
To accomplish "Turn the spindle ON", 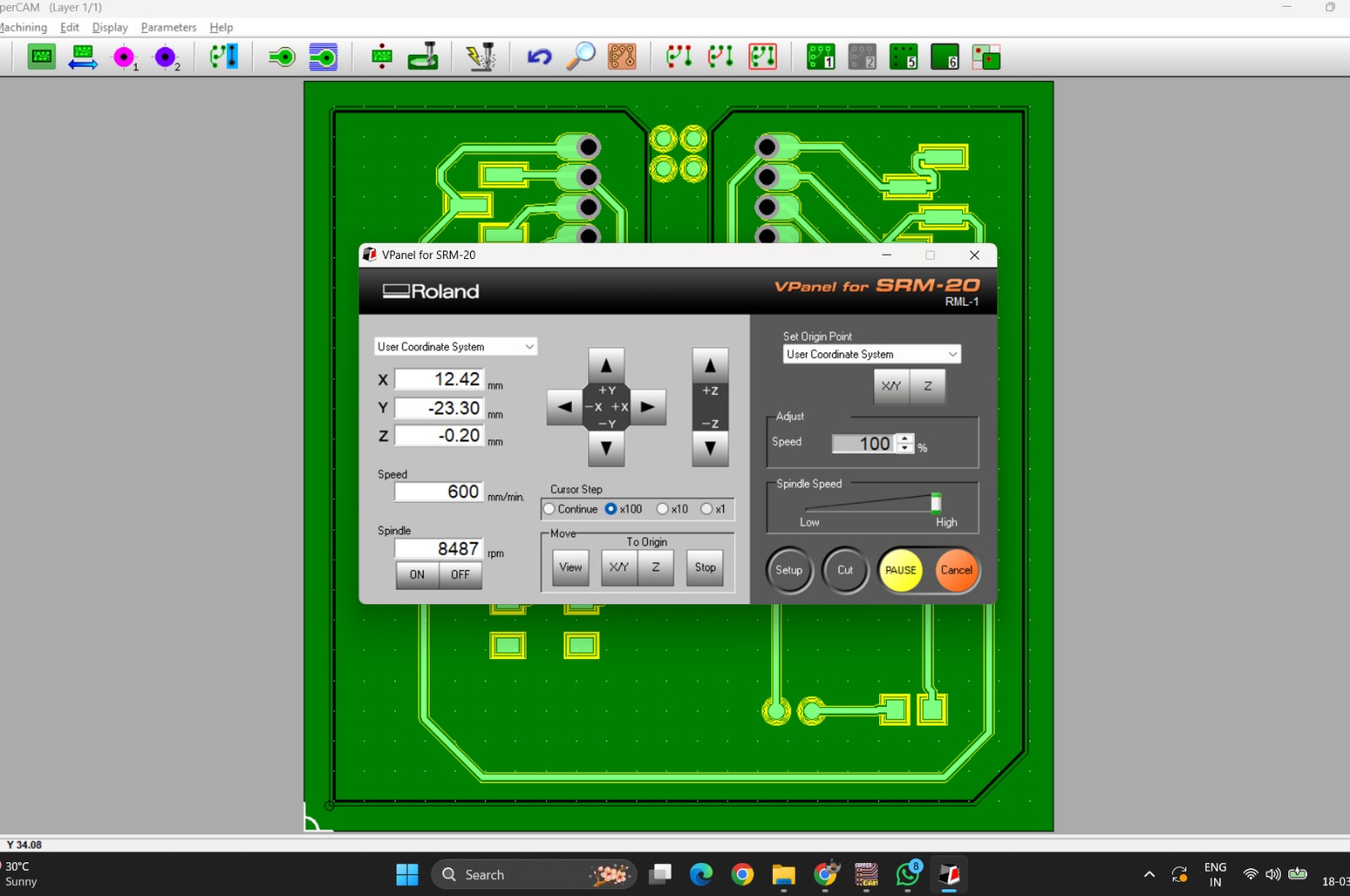I will tap(417, 575).
